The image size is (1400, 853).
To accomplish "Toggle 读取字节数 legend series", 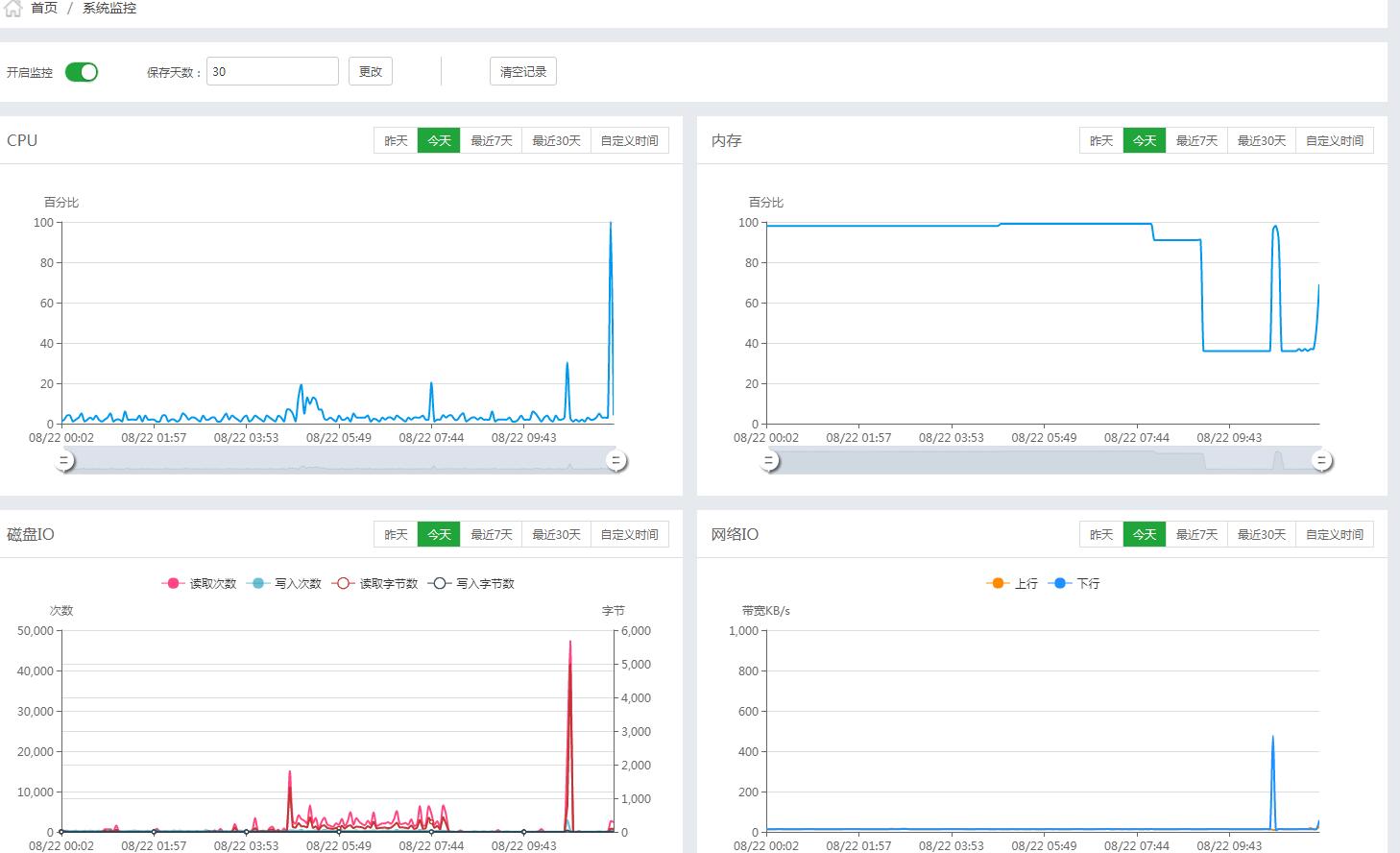I will coord(374,583).
